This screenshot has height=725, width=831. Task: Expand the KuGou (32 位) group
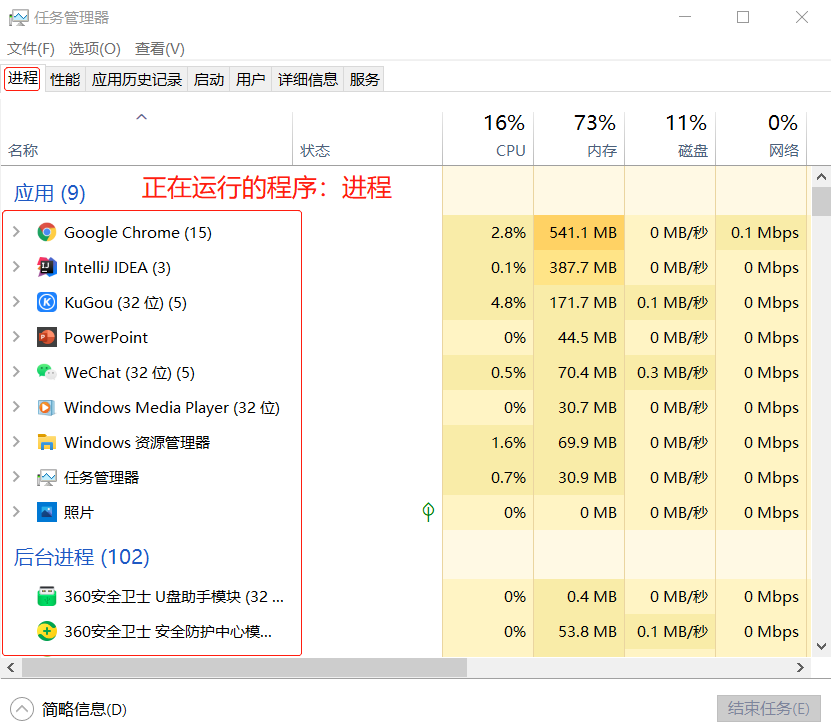tap(16, 302)
